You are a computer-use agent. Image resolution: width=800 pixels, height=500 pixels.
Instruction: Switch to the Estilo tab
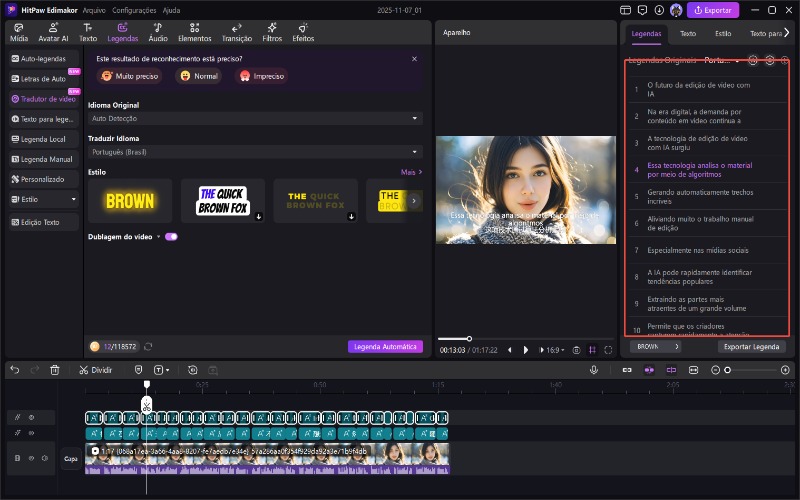click(x=723, y=33)
